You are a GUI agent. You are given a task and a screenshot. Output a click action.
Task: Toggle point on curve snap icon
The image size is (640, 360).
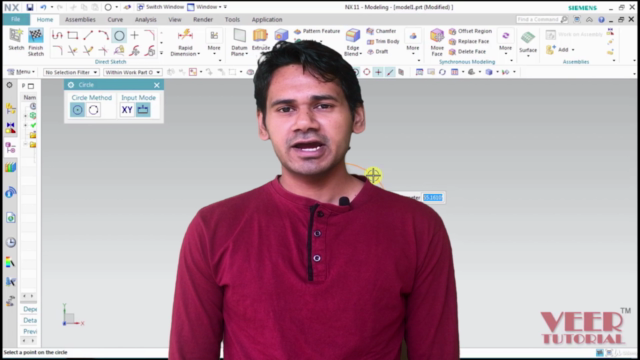[390, 72]
